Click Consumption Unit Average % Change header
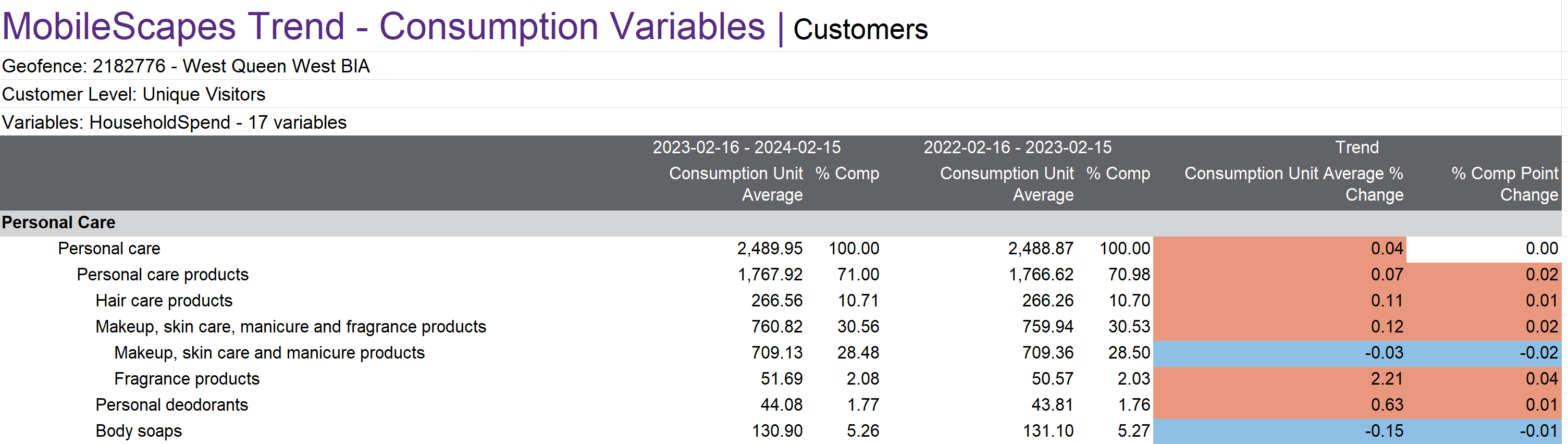 (x=1293, y=184)
